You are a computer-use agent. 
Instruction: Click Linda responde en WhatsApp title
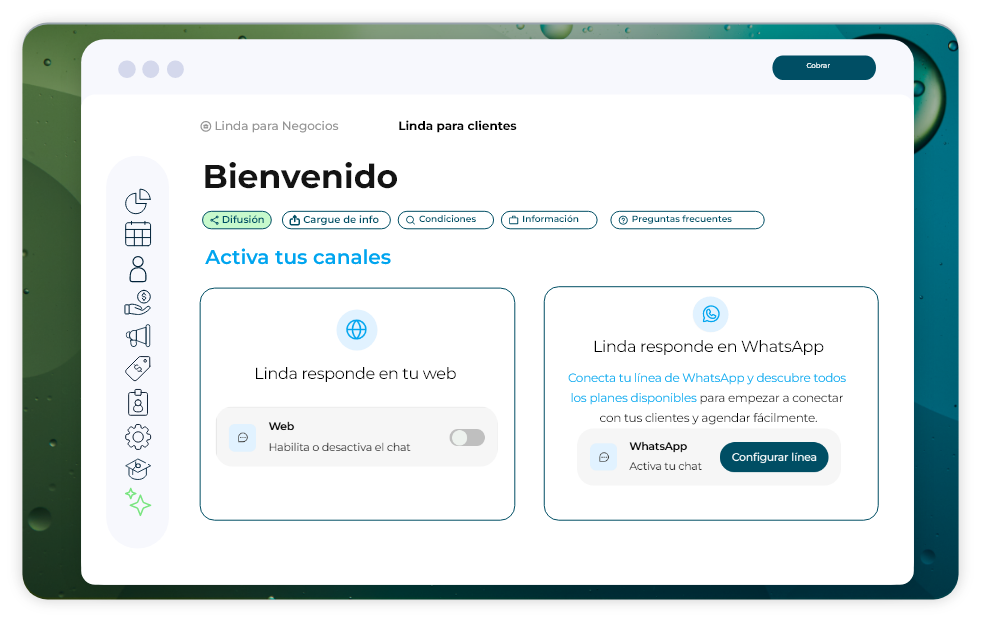click(708, 347)
